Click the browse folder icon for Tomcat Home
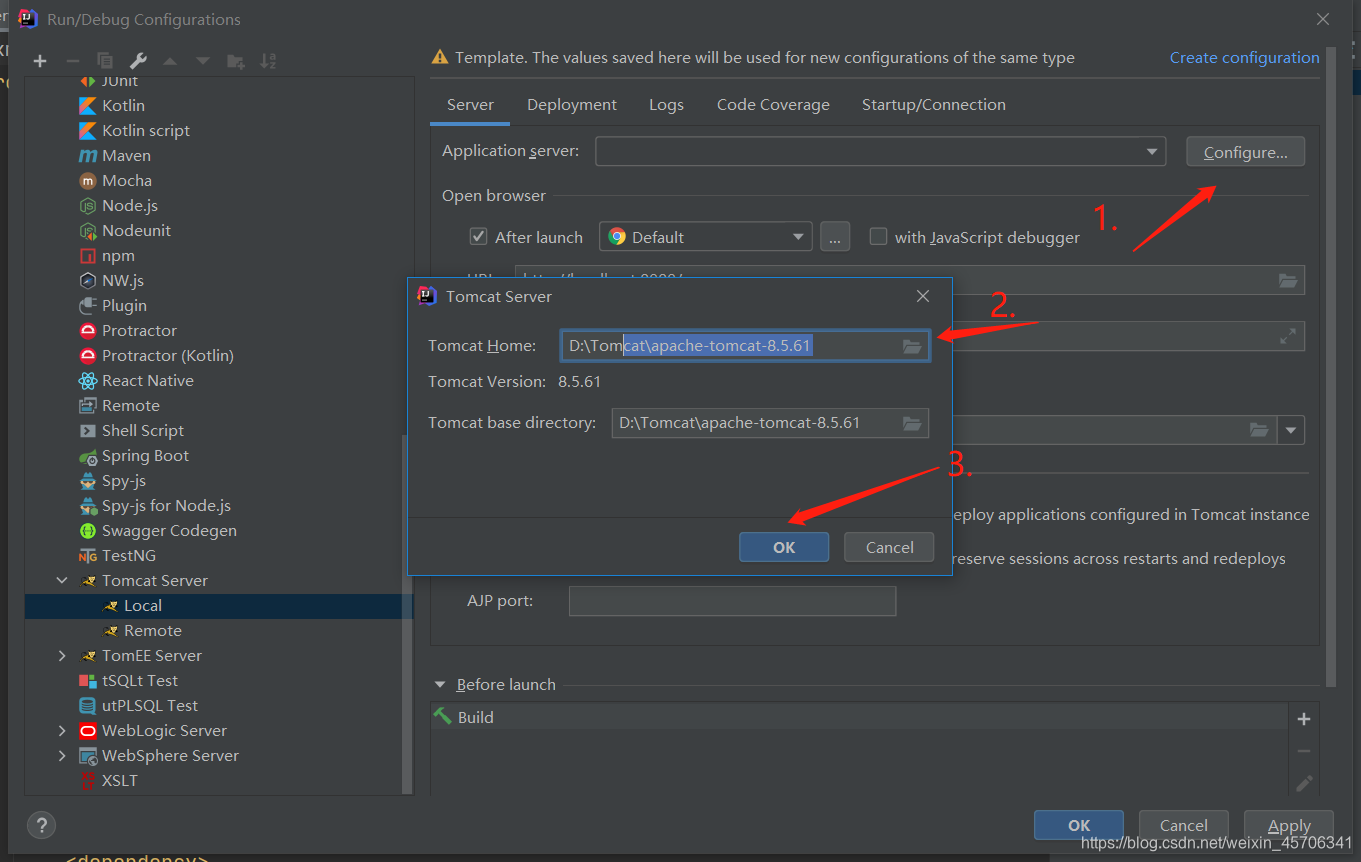Viewport: 1361px width, 862px height. 911,346
